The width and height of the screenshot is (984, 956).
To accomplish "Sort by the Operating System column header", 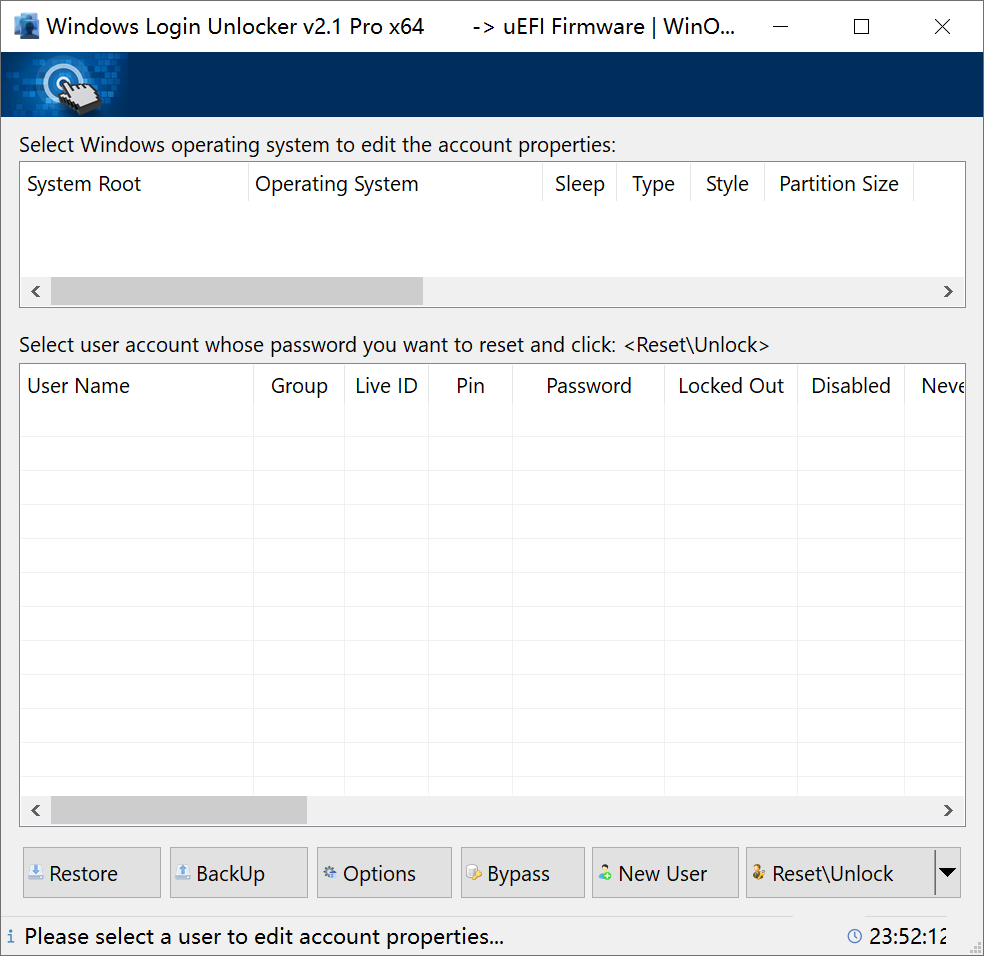I will [x=336, y=183].
